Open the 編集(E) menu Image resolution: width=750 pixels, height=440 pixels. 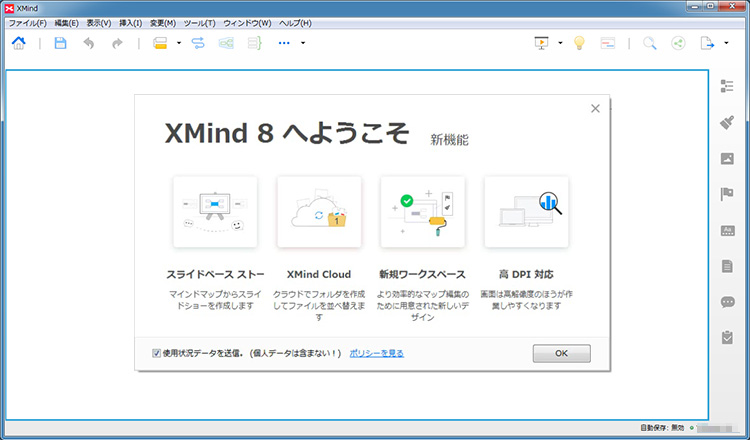click(66, 23)
